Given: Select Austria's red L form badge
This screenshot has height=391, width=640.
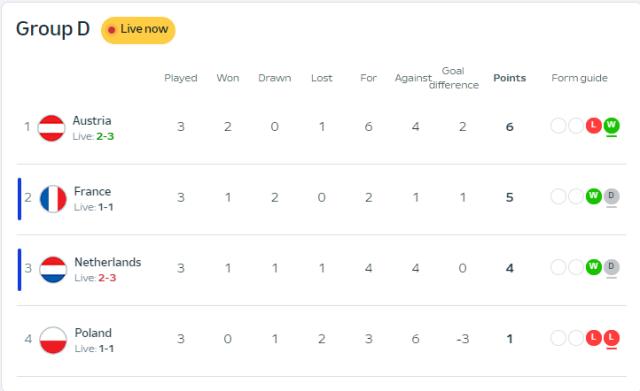Looking at the screenshot, I should [593, 125].
